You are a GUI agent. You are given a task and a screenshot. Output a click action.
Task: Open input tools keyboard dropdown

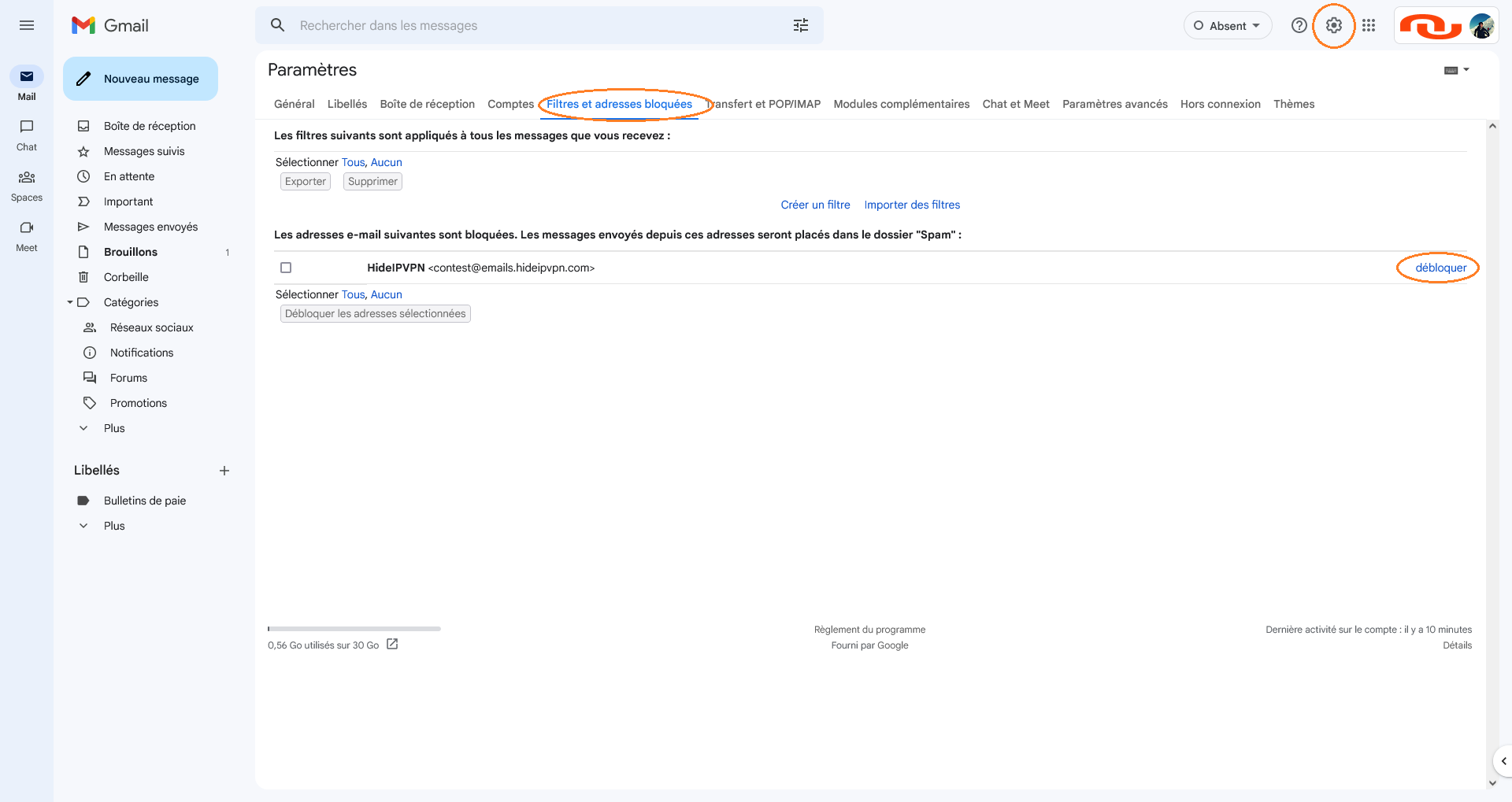(1457, 70)
